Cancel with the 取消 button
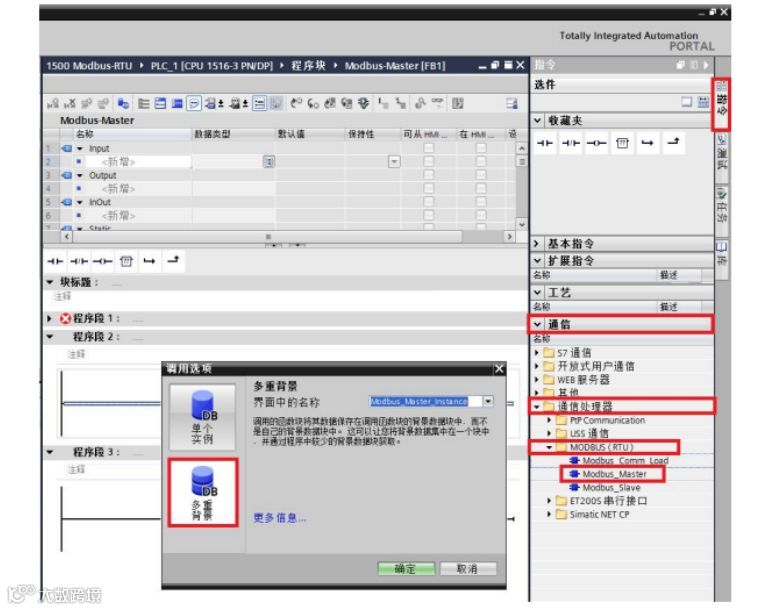The image size is (772, 610). point(468,569)
